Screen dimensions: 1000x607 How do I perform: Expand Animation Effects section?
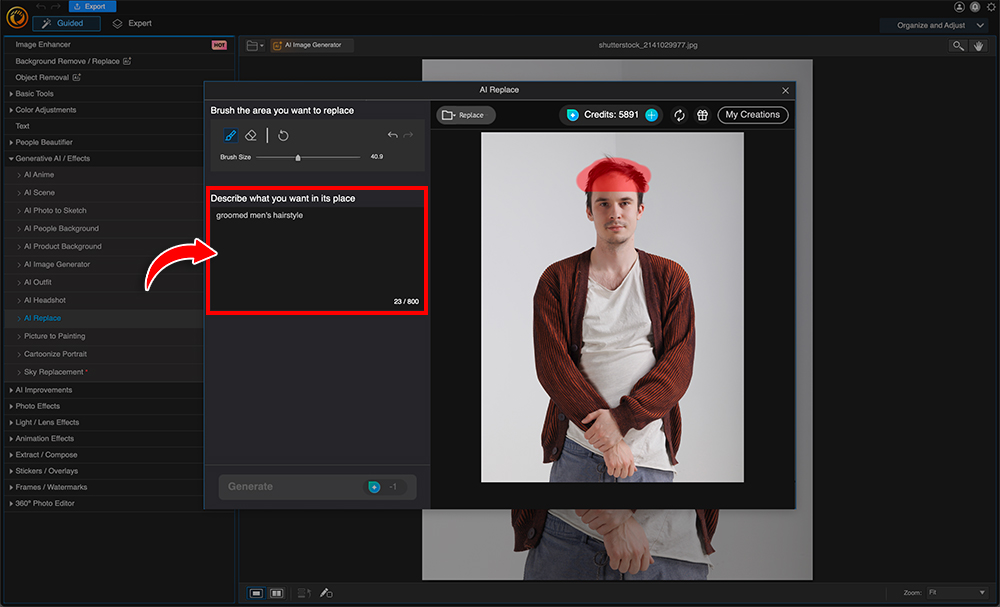coord(104,439)
